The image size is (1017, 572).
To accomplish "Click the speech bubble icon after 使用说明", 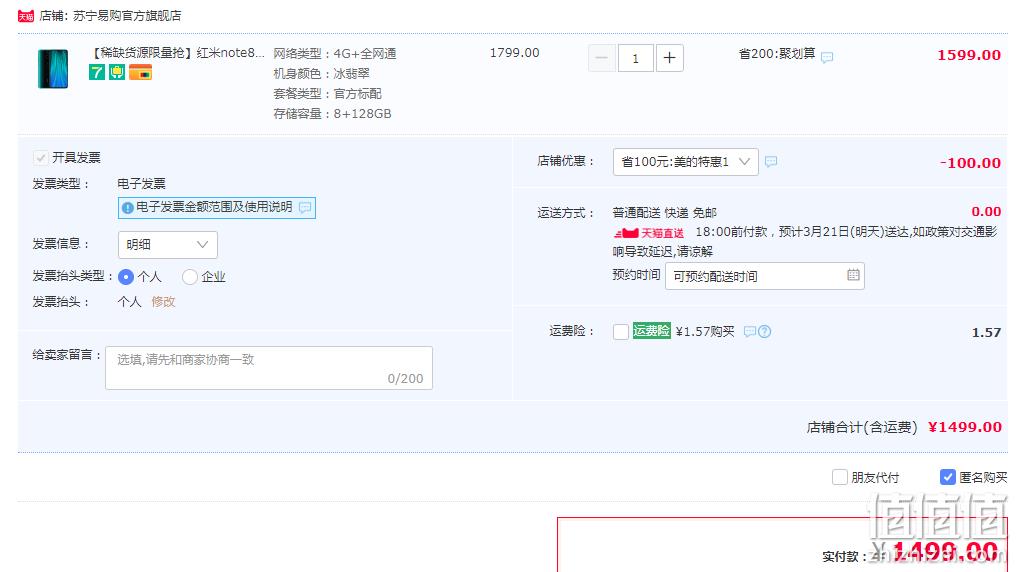I will (x=305, y=208).
